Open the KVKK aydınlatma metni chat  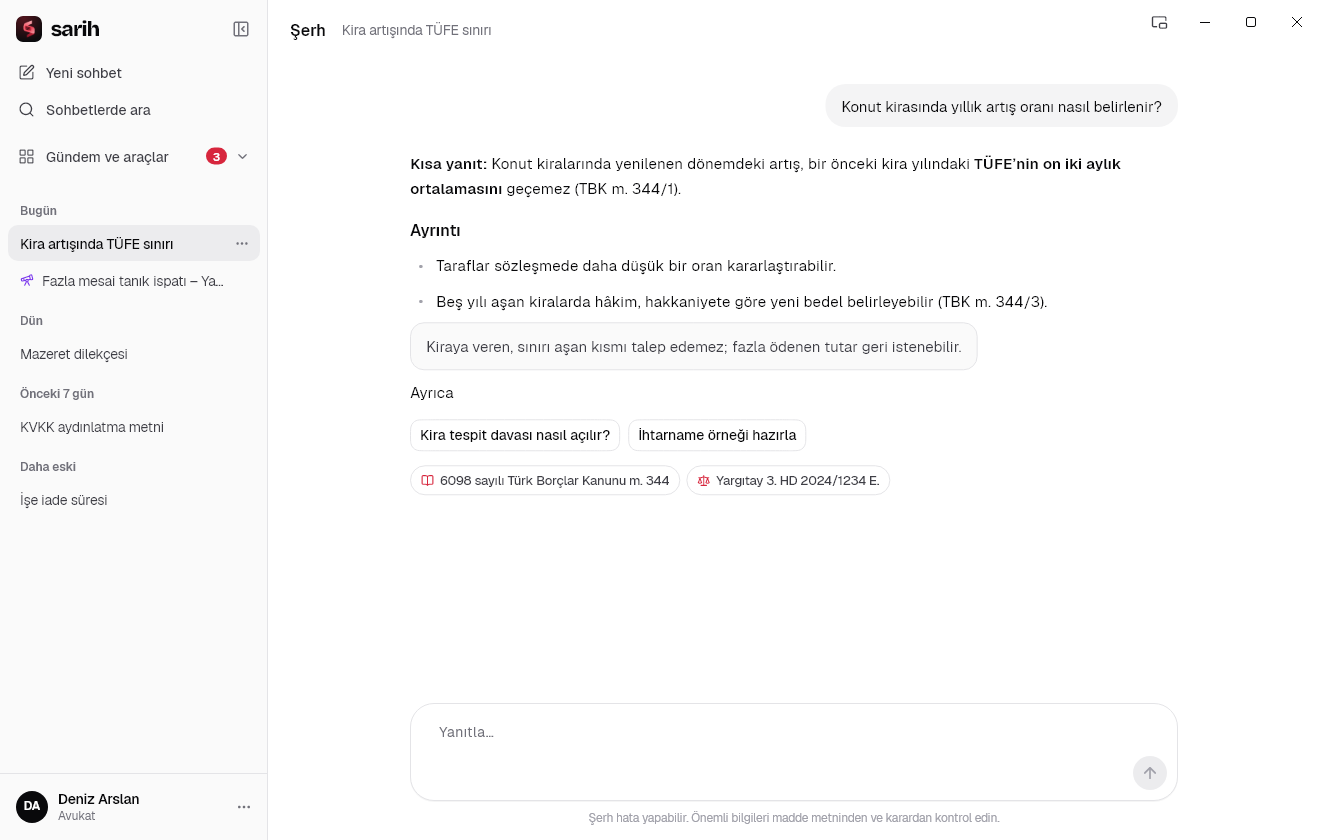134,427
